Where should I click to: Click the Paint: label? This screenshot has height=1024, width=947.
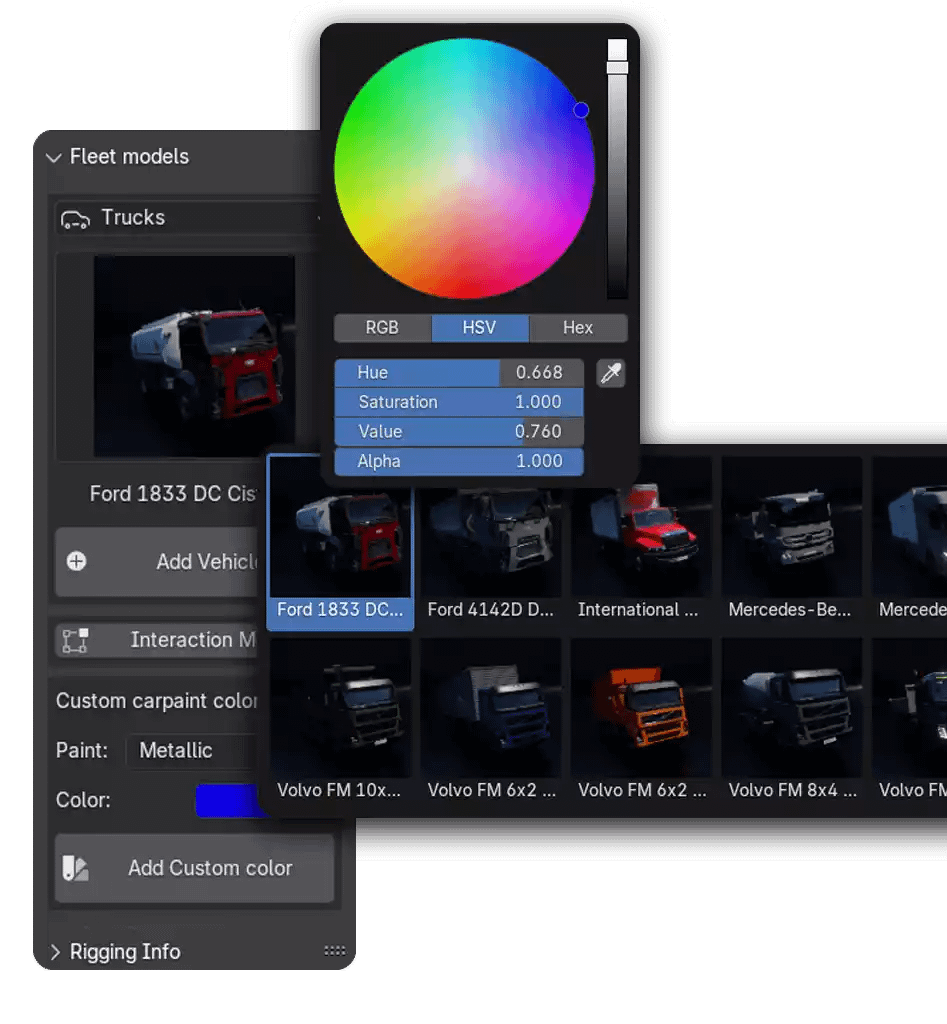tap(82, 750)
